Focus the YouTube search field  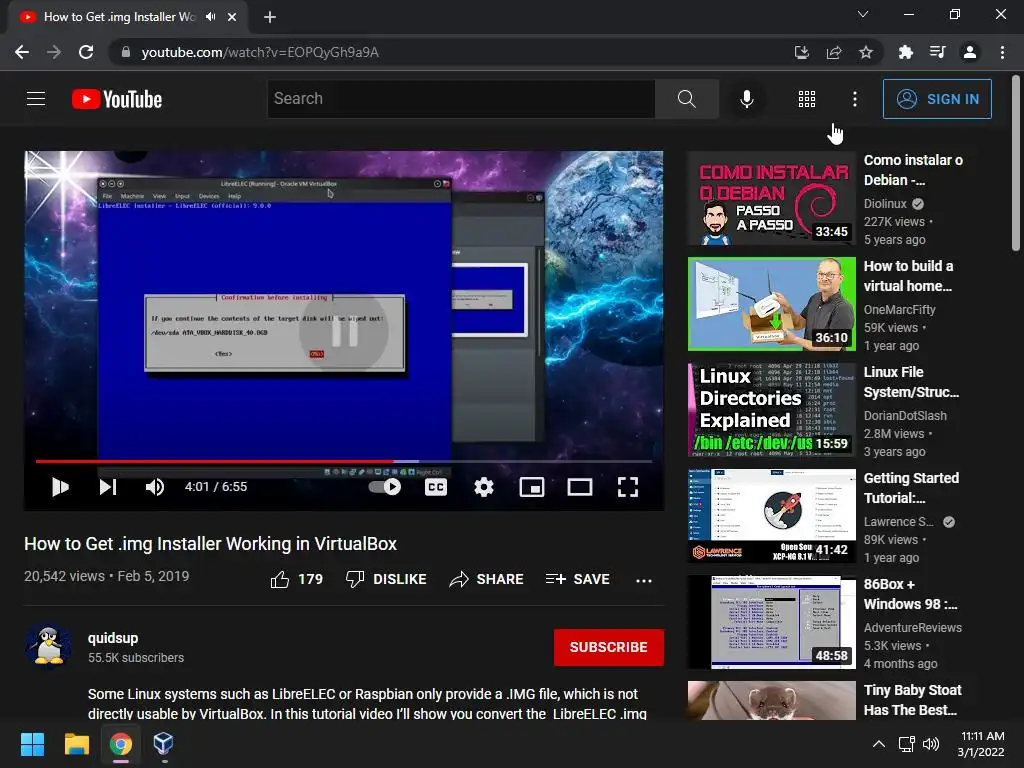point(461,99)
